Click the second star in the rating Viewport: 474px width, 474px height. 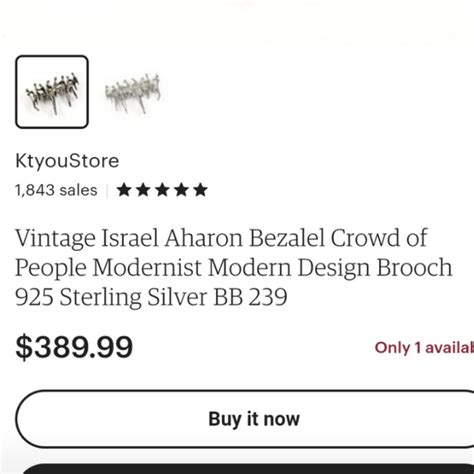[x=143, y=190]
